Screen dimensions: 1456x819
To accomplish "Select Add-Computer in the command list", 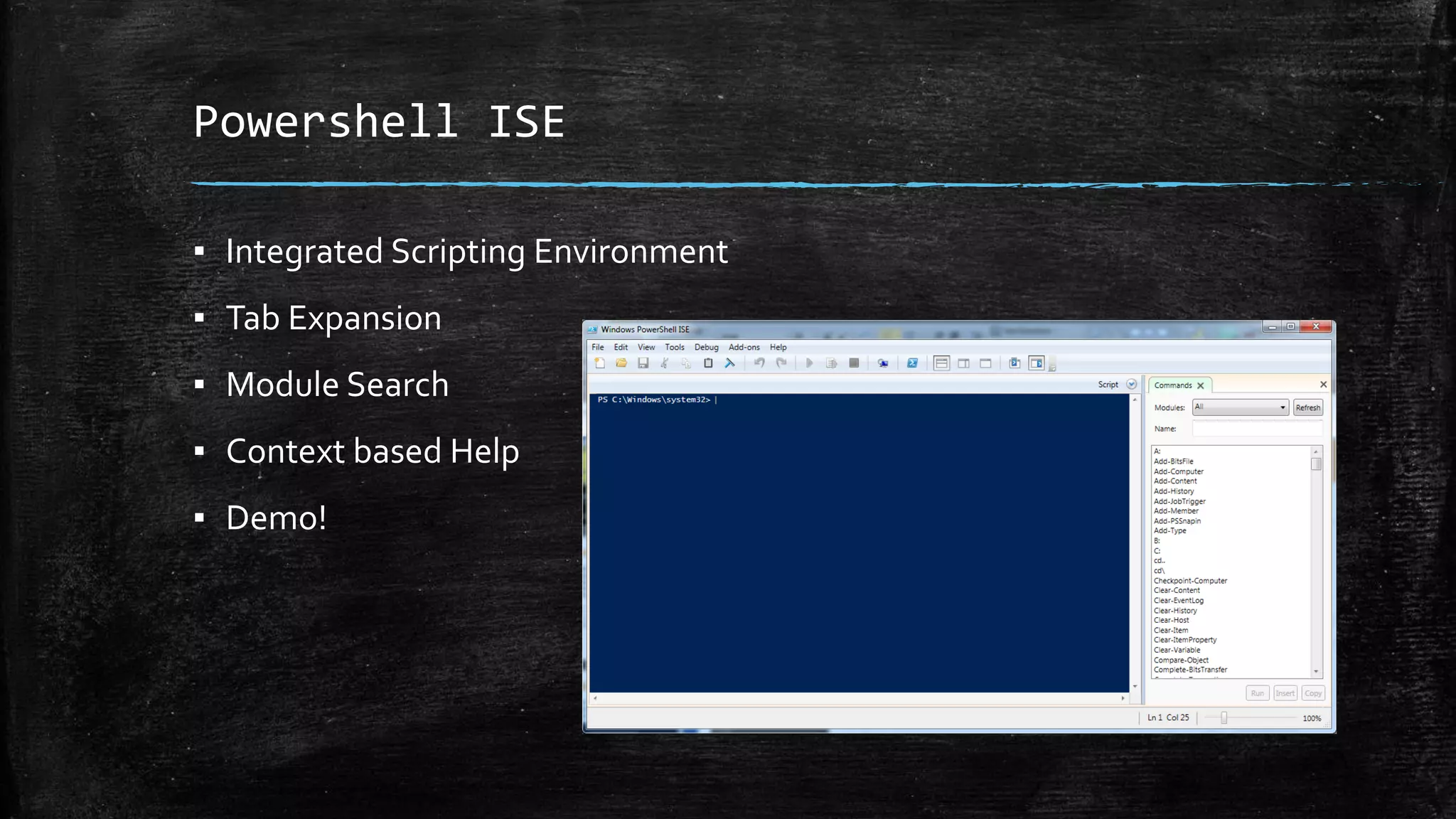I will click(x=1178, y=471).
